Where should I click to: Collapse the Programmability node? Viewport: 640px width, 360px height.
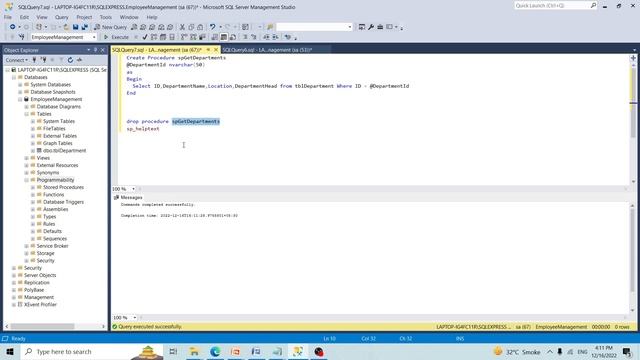(x=27, y=180)
